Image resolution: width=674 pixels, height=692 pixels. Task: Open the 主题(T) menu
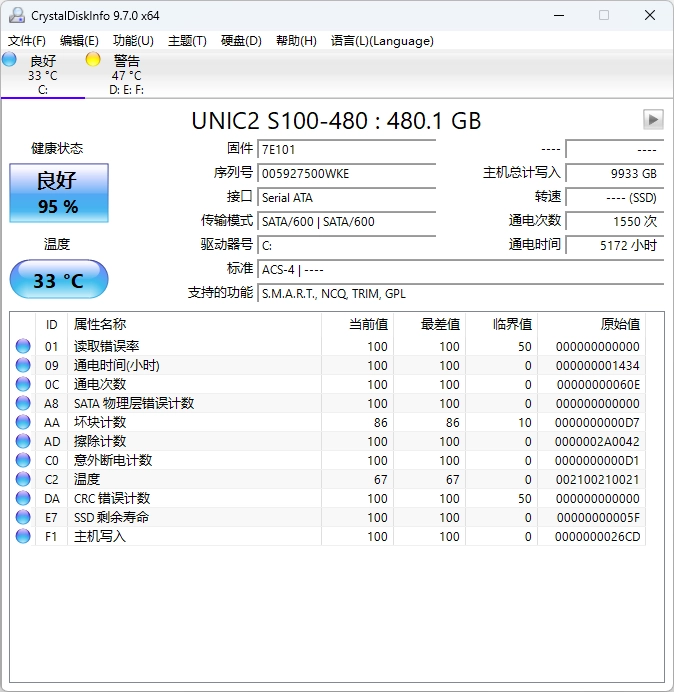(187, 41)
